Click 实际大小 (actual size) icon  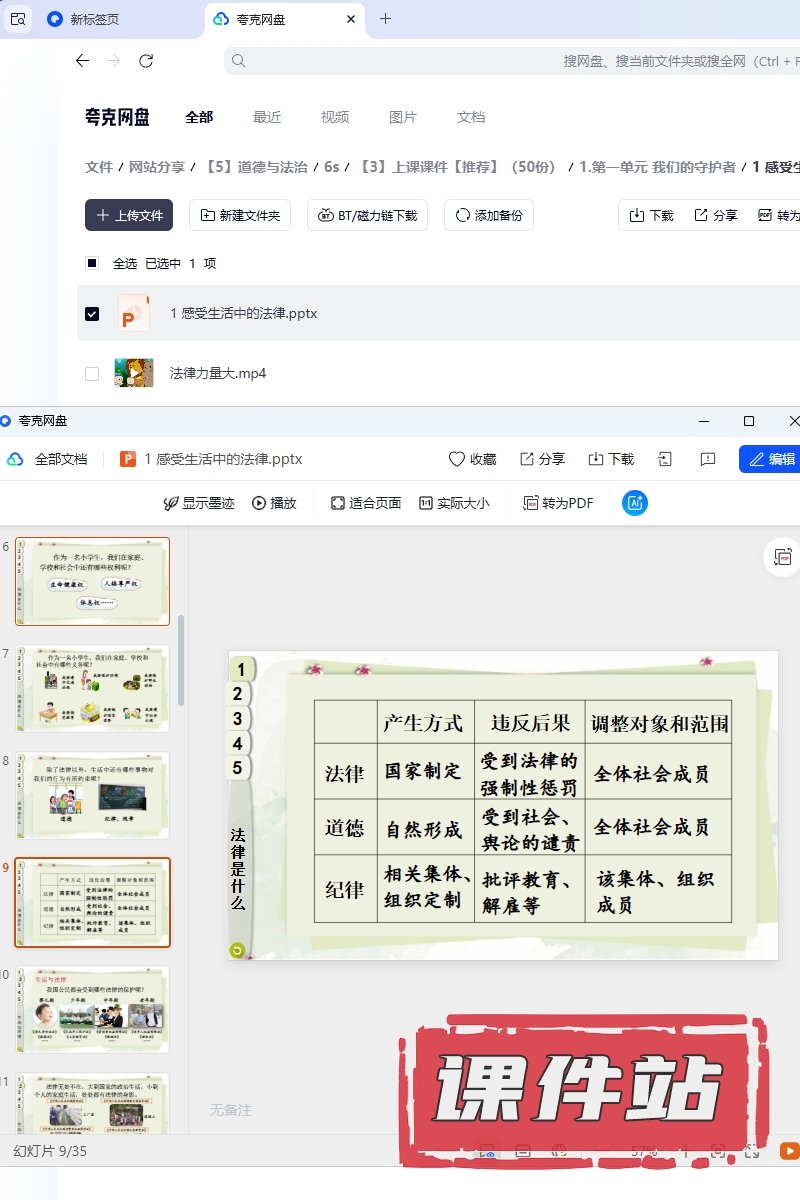click(426, 503)
